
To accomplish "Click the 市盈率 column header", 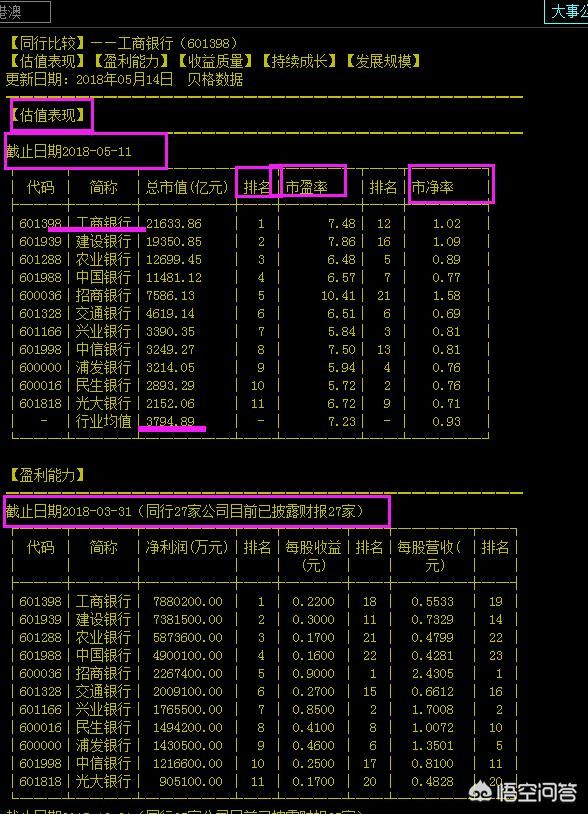I will [x=307, y=187].
